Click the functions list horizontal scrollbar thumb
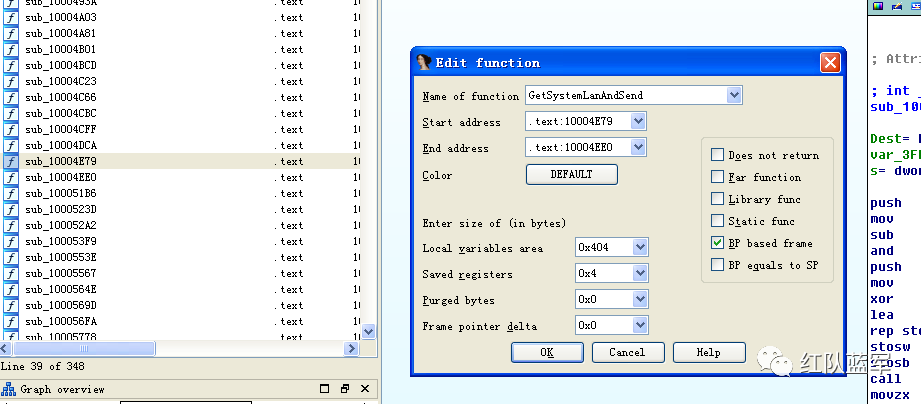 (84, 349)
